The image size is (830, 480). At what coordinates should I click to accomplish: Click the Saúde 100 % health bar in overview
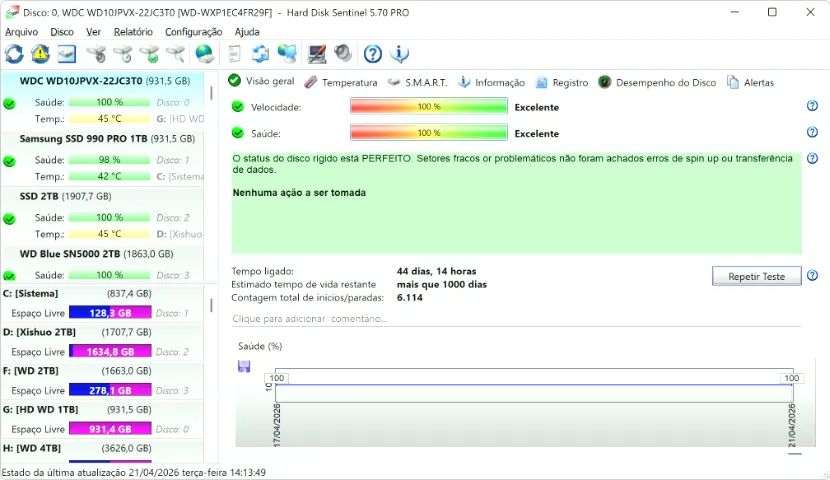click(x=429, y=133)
